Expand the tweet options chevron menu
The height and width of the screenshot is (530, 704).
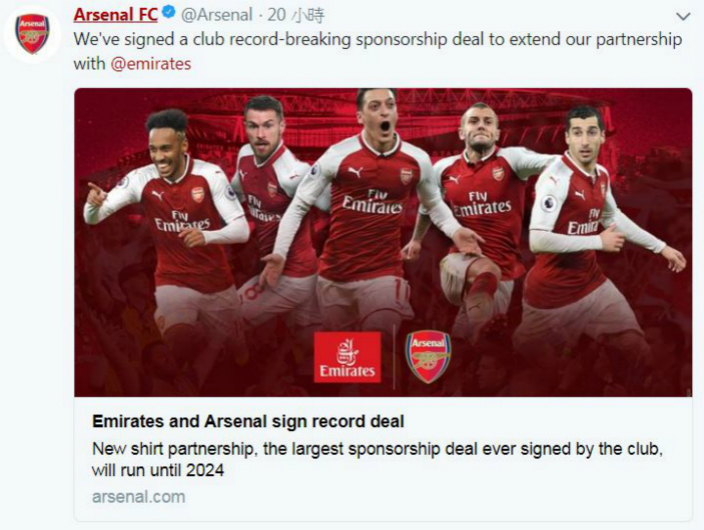[x=683, y=17]
